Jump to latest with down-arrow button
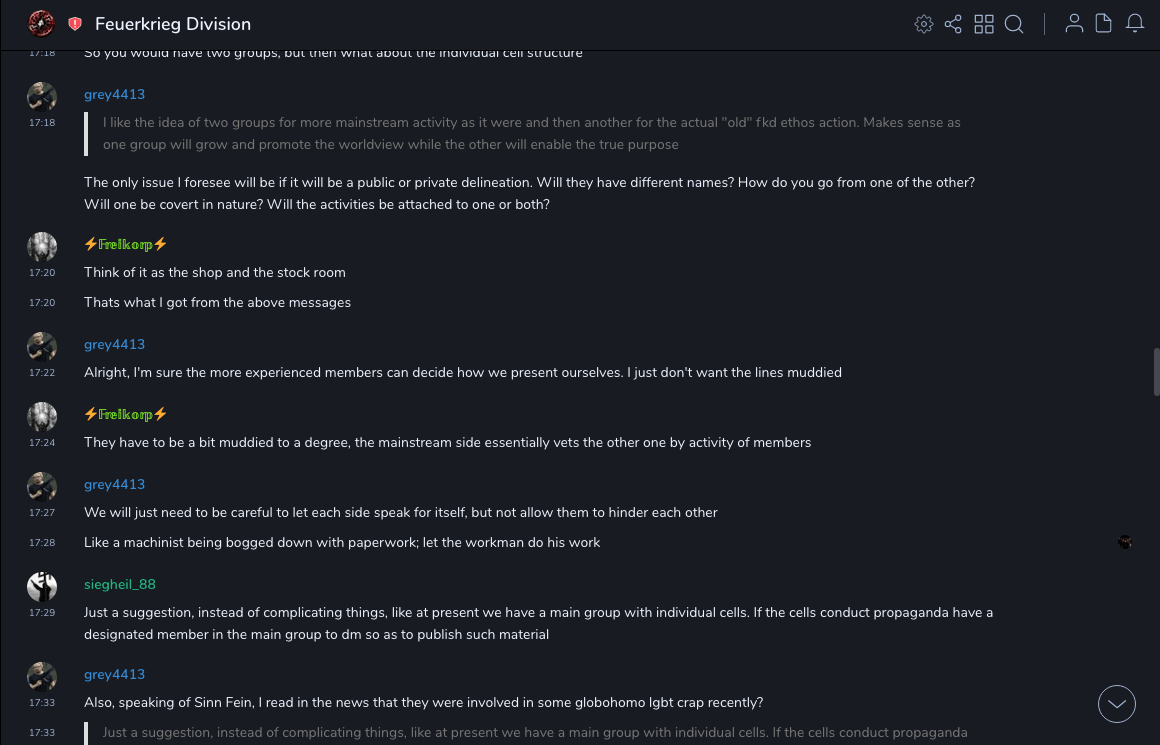1160x745 pixels. pyautogui.click(x=1117, y=704)
